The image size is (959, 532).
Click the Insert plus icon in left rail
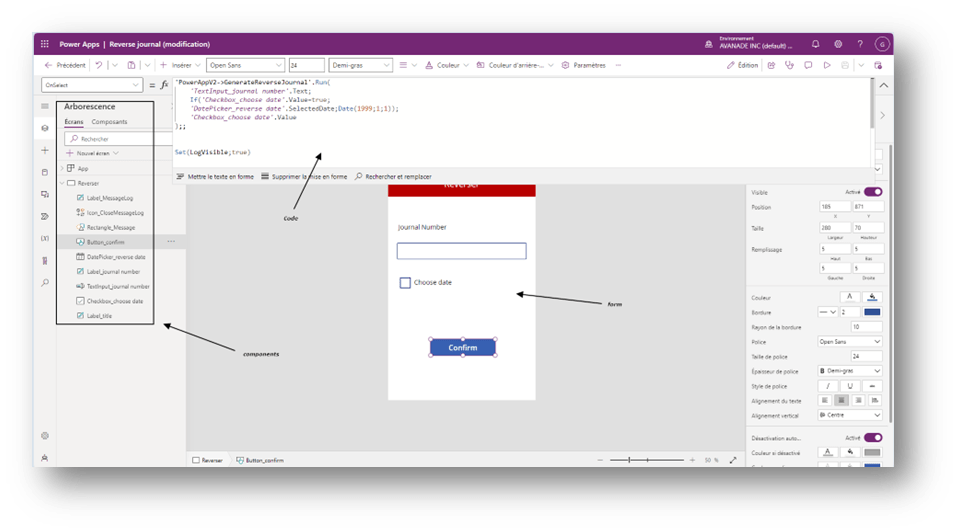[x=45, y=150]
